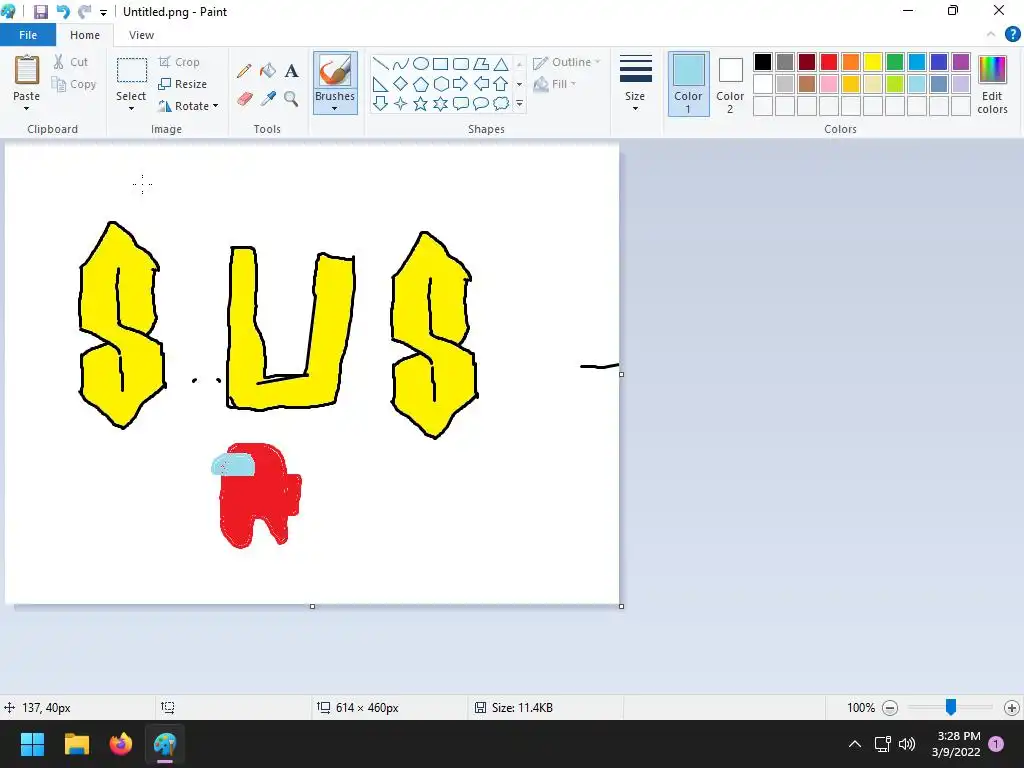Viewport: 1024px width, 768px height.
Task: Choose the Cloud callout shape
Action: click(x=501, y=103)
